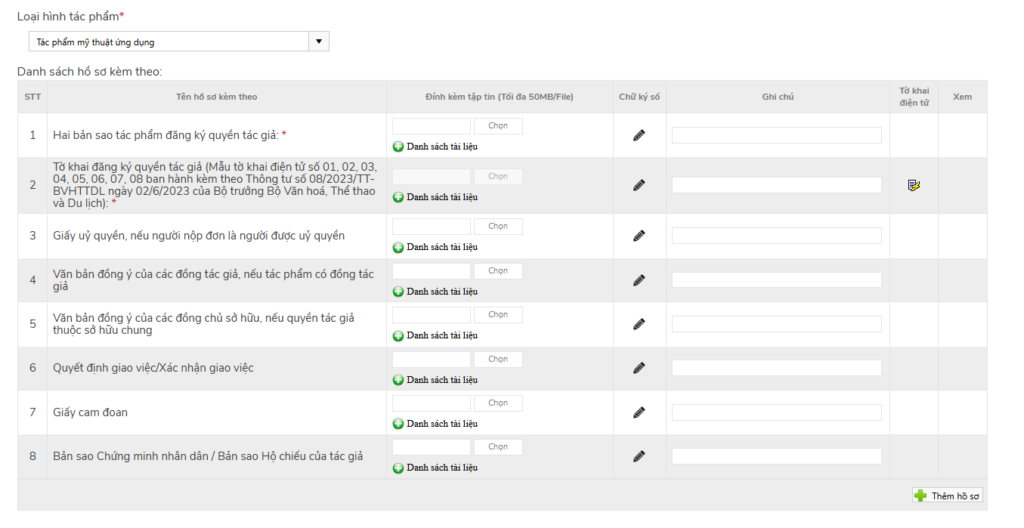Click Ghi chú field for row 8
The image size is (1024, 528).
(x=776, y=456)
